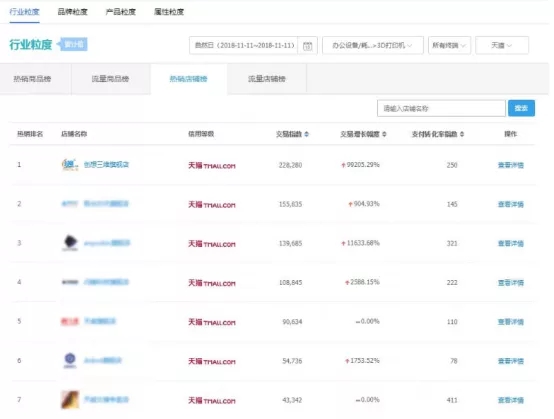Select the 热销店铺榜 sub-tab
This screenshot has height=419, width=554.
click(x=188, y=79)
